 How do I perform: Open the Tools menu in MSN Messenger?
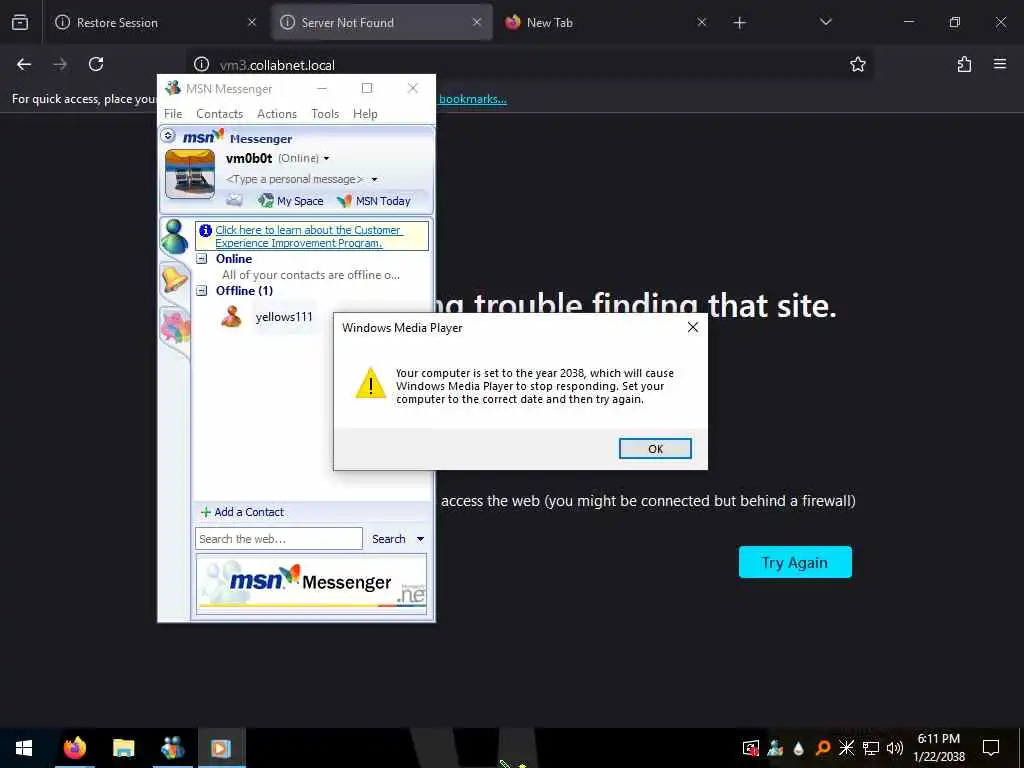point(325,114)
